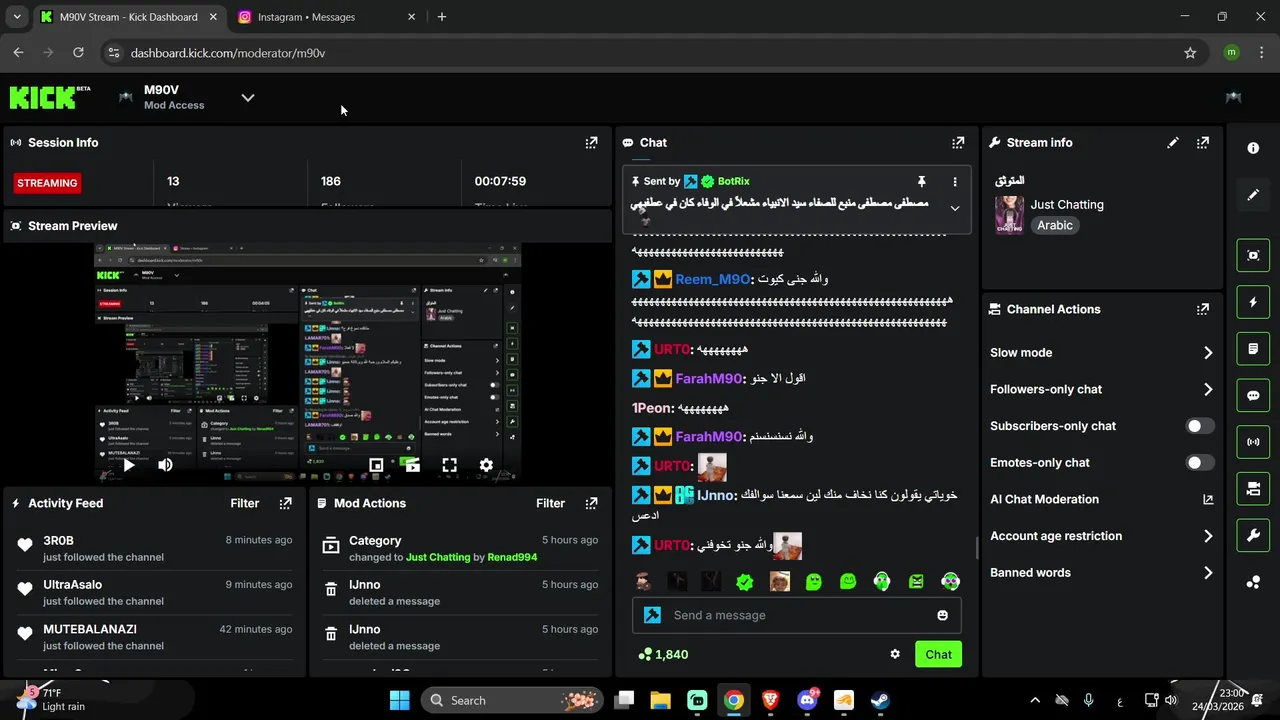Enter fullscreen on stream preview
This screenshot has height=720, width=1280.
tap(450, 465)
